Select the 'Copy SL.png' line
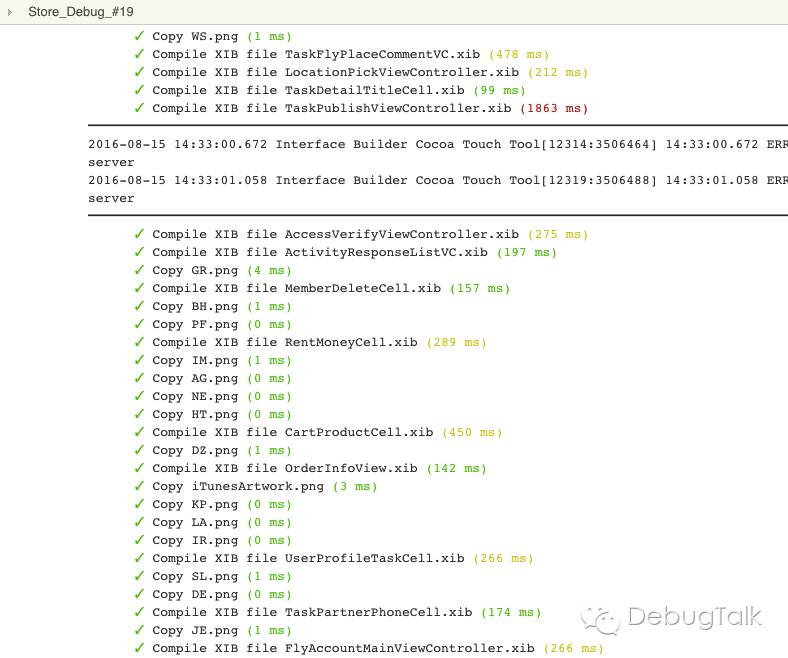Viewport: 788px width, 658px height. coord(213,577)
